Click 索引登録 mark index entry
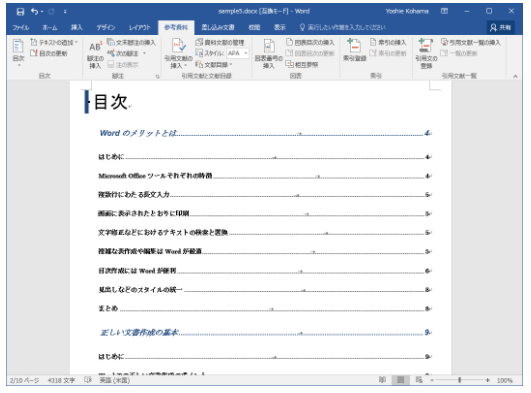The image size is (531, 393). click(x=355, y=51)
